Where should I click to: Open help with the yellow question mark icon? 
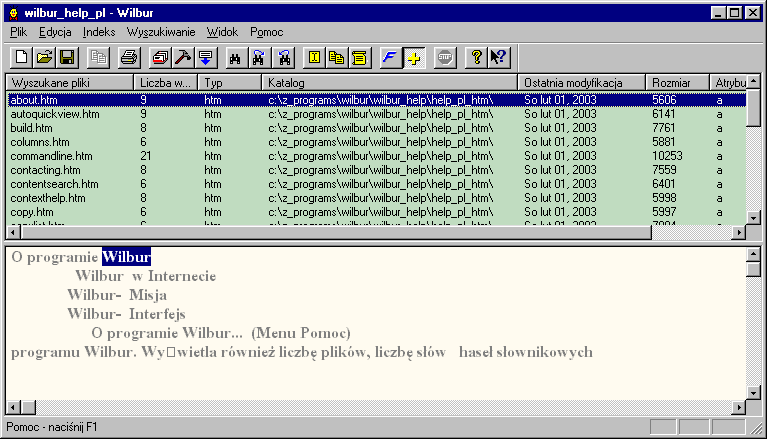tap(476, 58)
